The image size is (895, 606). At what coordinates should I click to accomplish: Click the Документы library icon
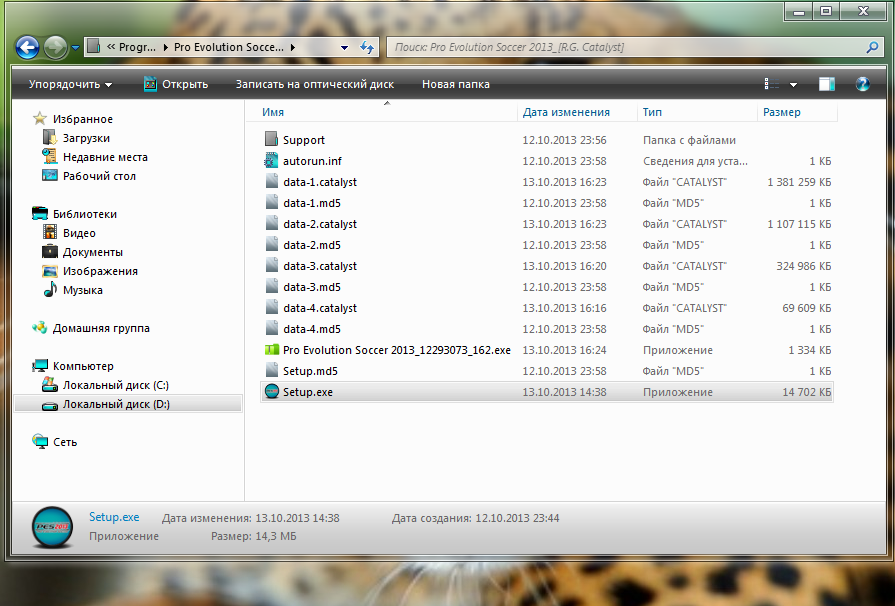50,251
